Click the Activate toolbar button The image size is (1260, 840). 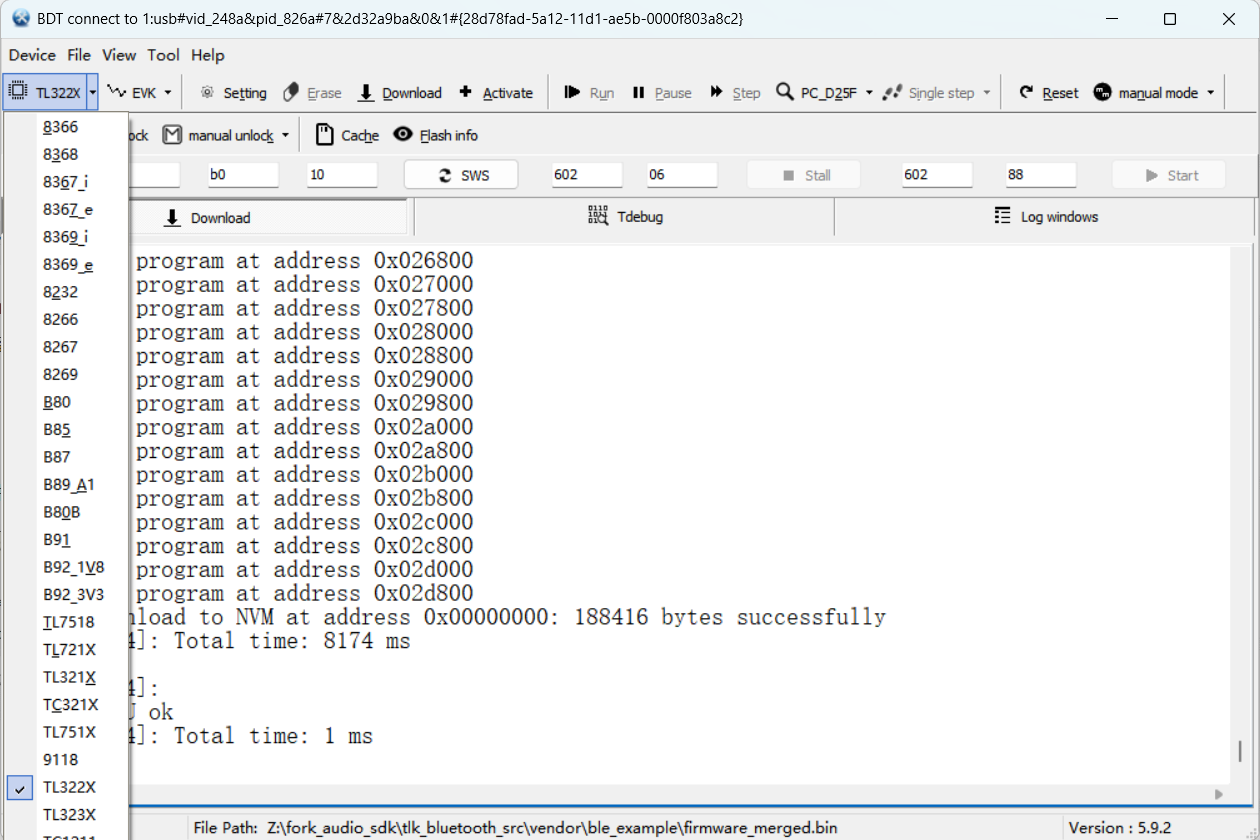(x=496, y=92)
